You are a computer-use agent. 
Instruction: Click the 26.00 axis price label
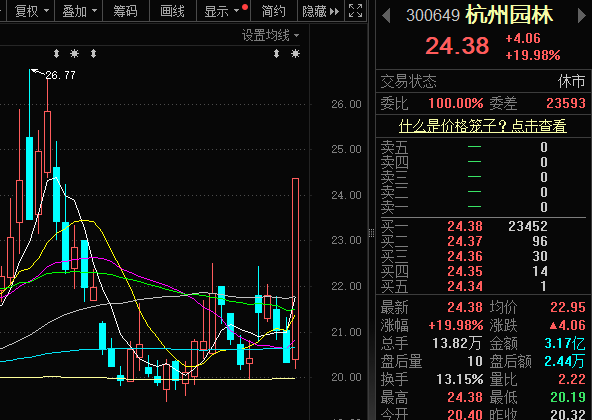pyautogui.click(x=346, y=104)
